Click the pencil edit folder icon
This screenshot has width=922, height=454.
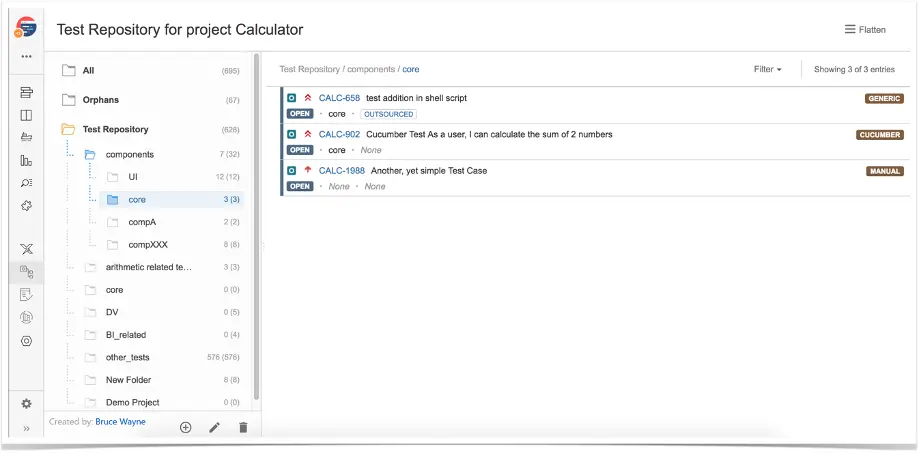[214, 427]
